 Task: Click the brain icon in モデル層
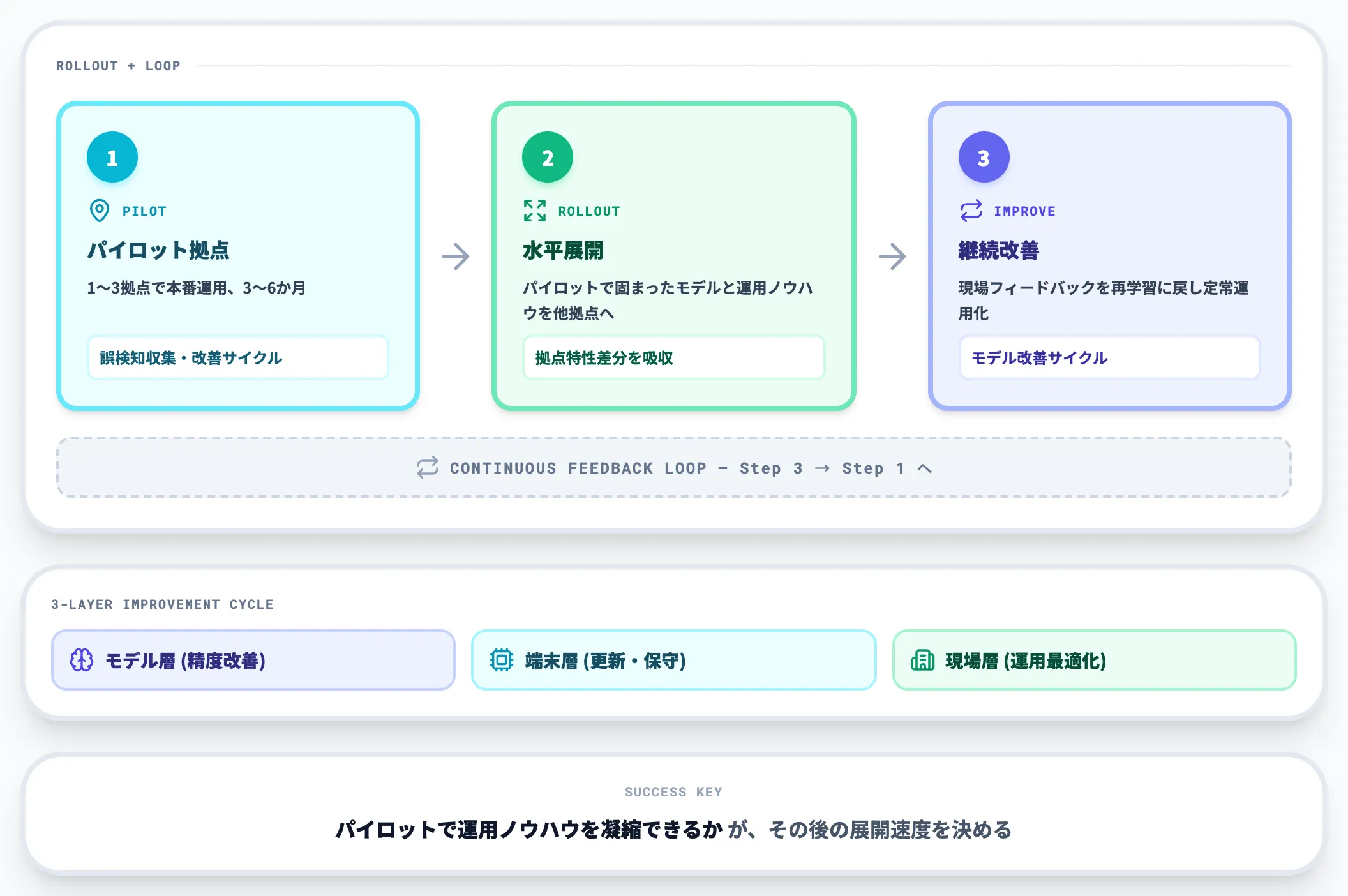click(82, 660)
